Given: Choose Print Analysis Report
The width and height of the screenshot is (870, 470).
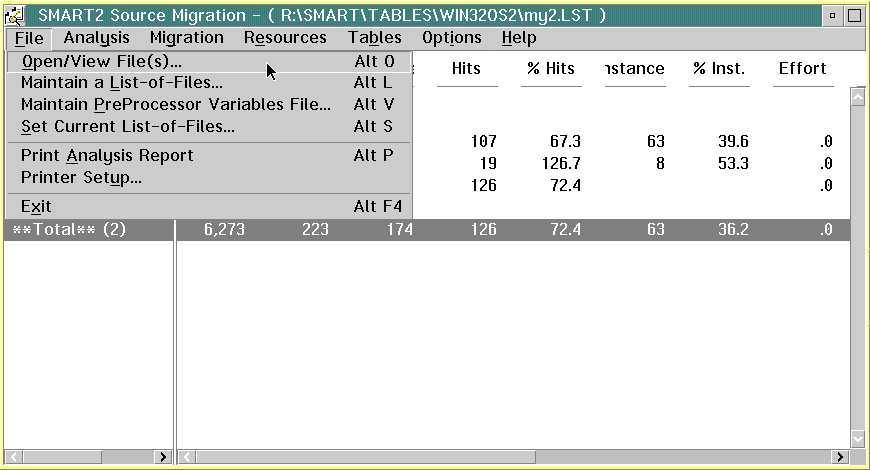Looking at the screenshot, I should [107, 156].
